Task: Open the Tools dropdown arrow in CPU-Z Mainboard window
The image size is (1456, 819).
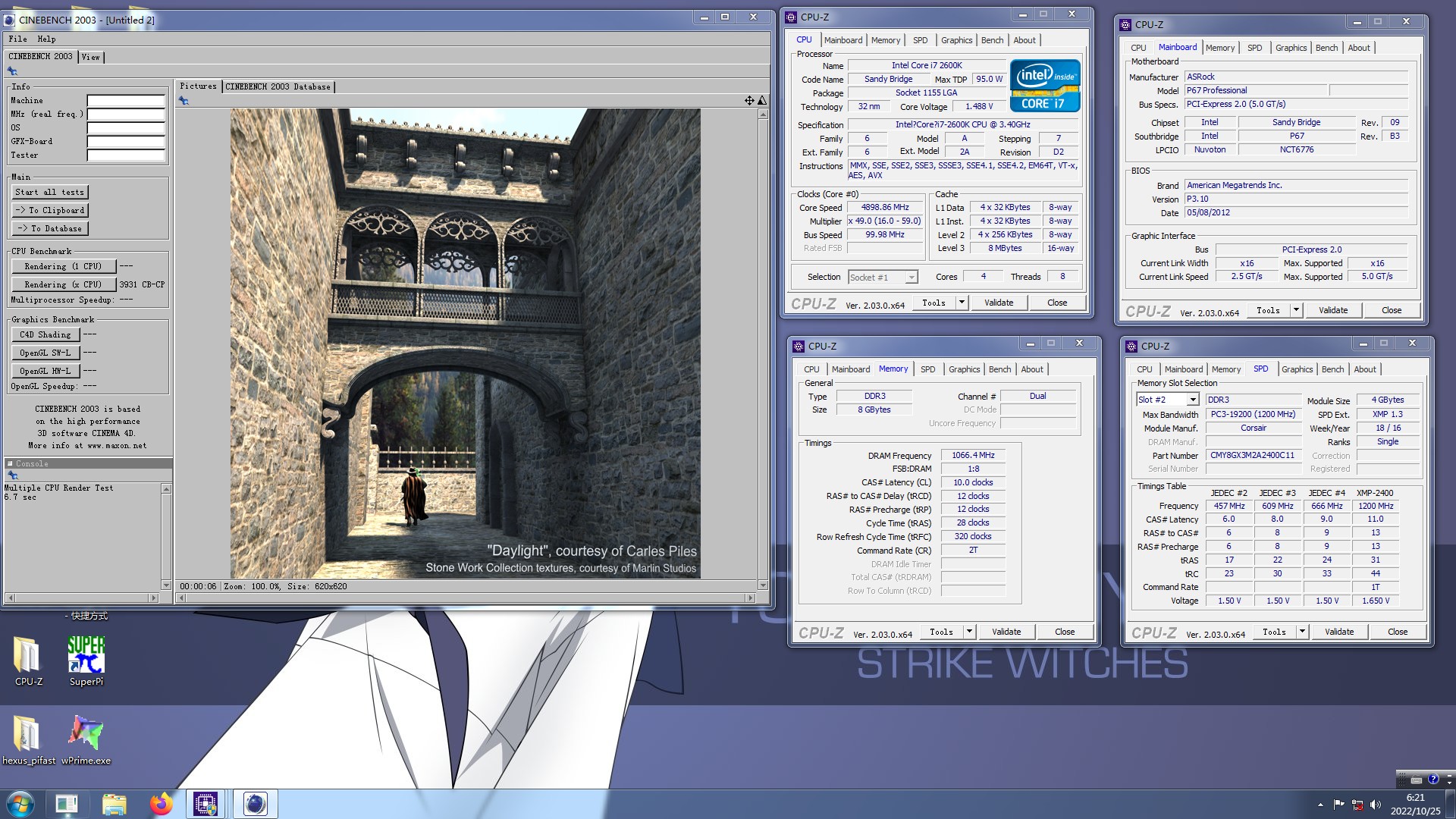Action: click(x=1296, y=310)
